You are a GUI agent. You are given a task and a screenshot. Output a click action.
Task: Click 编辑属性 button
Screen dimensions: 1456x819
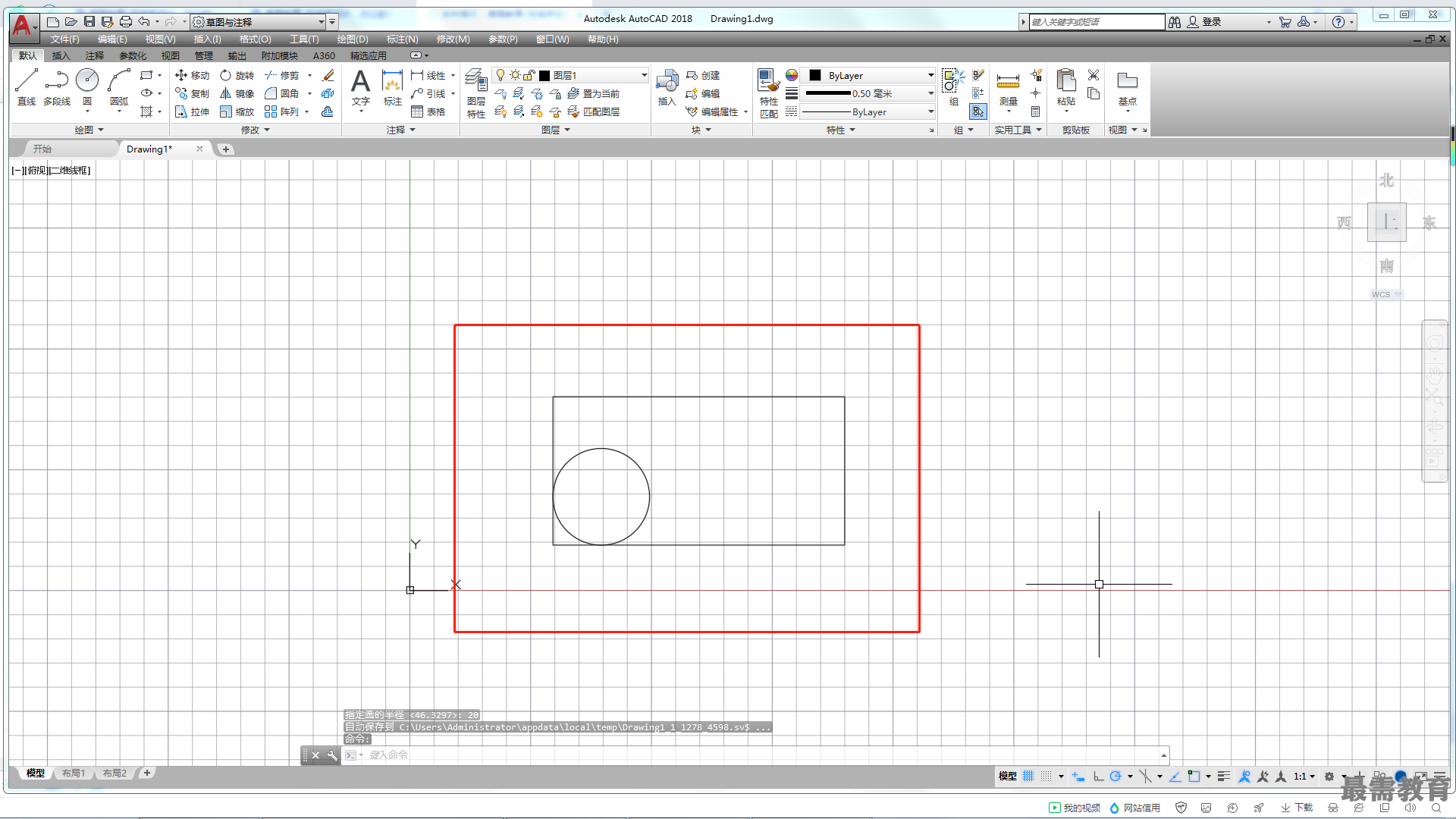point(713,111)
